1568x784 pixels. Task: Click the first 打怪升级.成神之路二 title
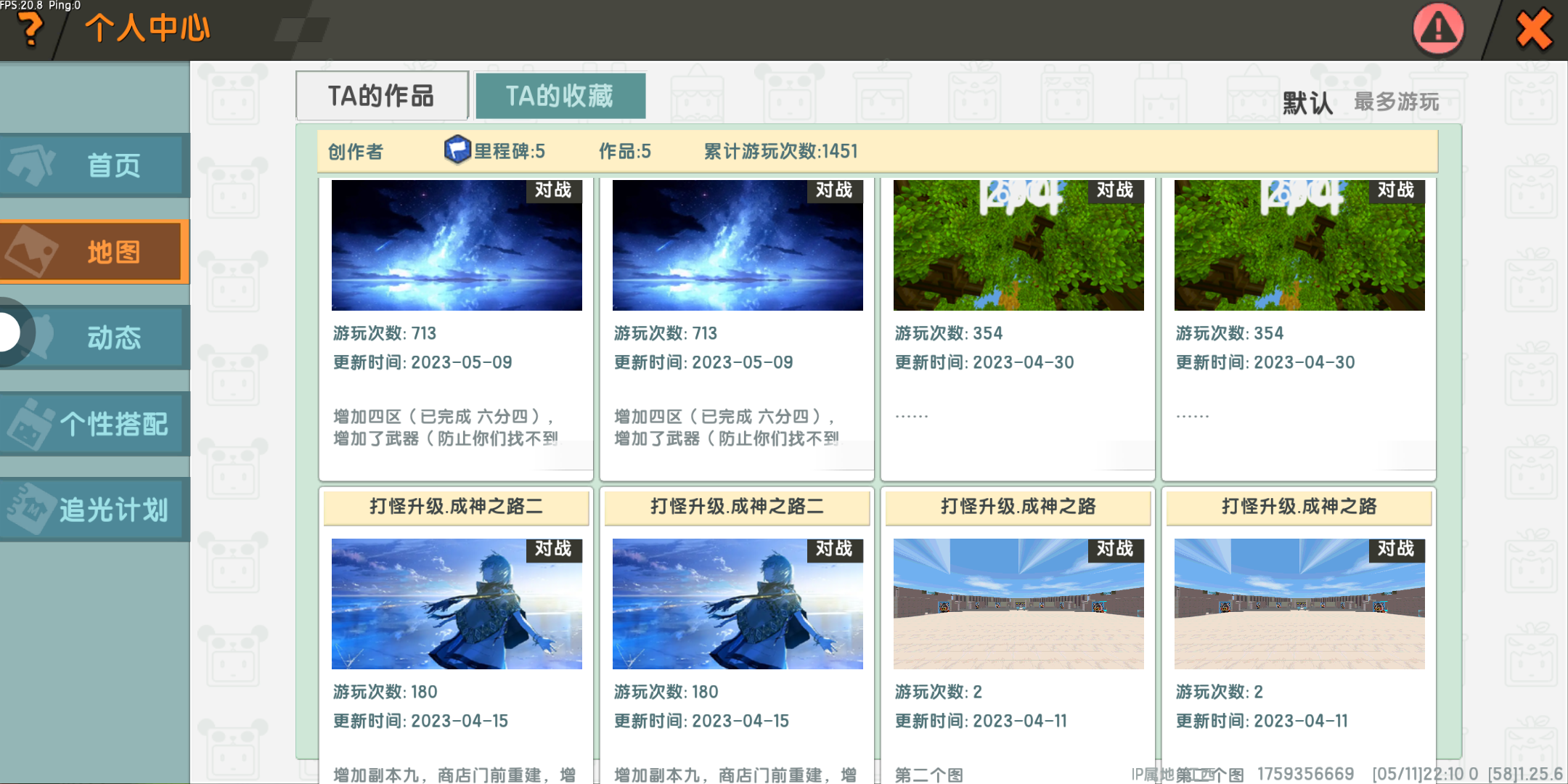tap(456, 507)
